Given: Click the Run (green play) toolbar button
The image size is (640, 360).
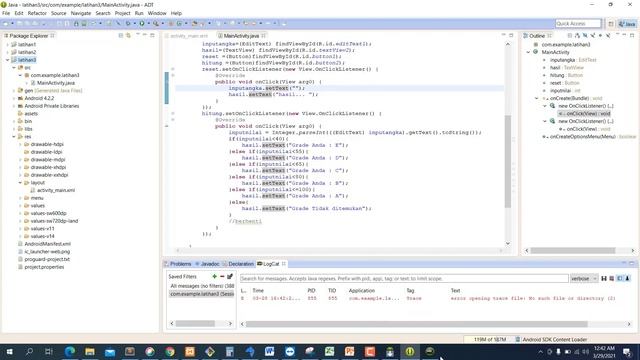Looking at the screenshot, I should (142, 24).
